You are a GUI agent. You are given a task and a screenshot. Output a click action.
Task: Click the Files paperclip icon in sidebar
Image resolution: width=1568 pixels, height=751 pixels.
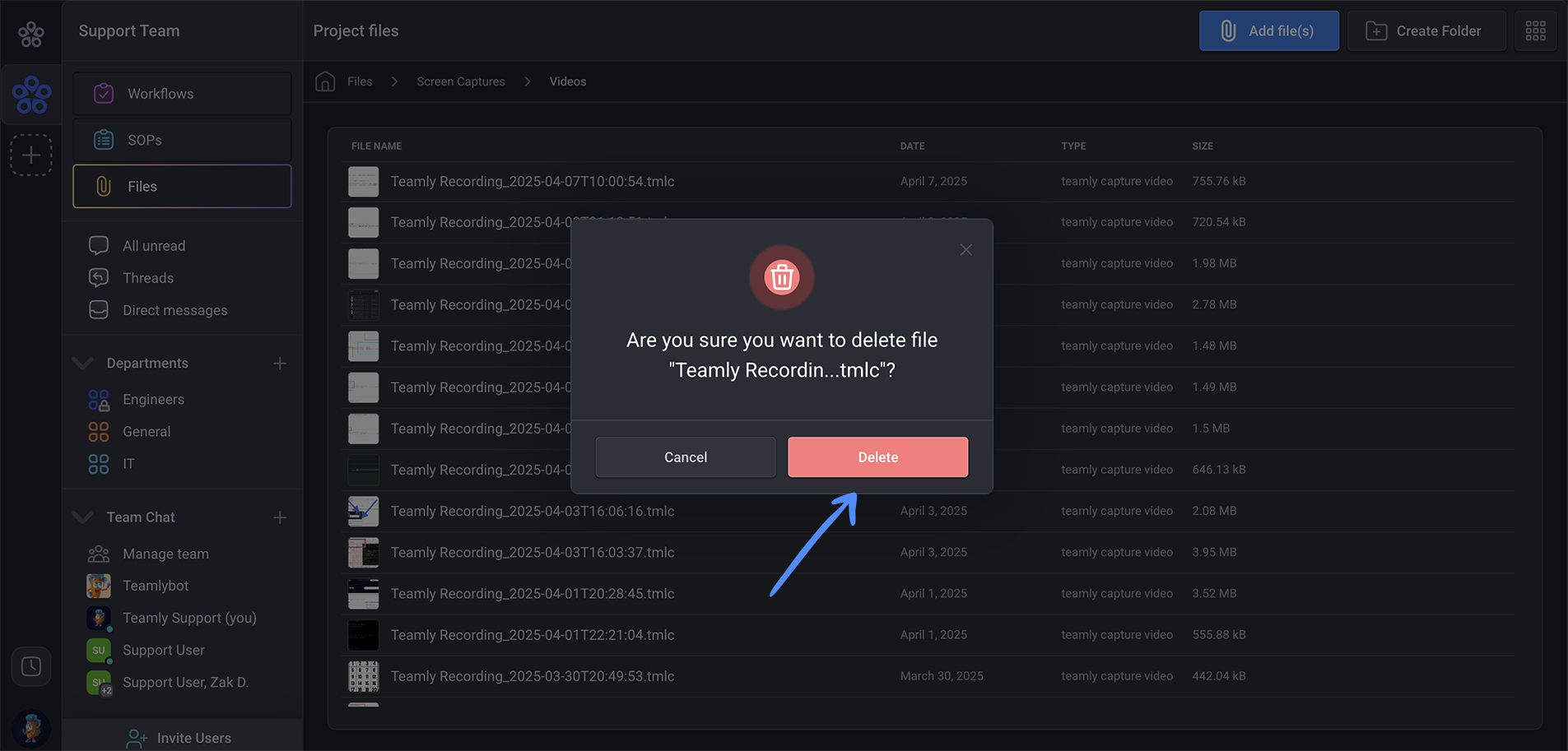tap(104, 187)
